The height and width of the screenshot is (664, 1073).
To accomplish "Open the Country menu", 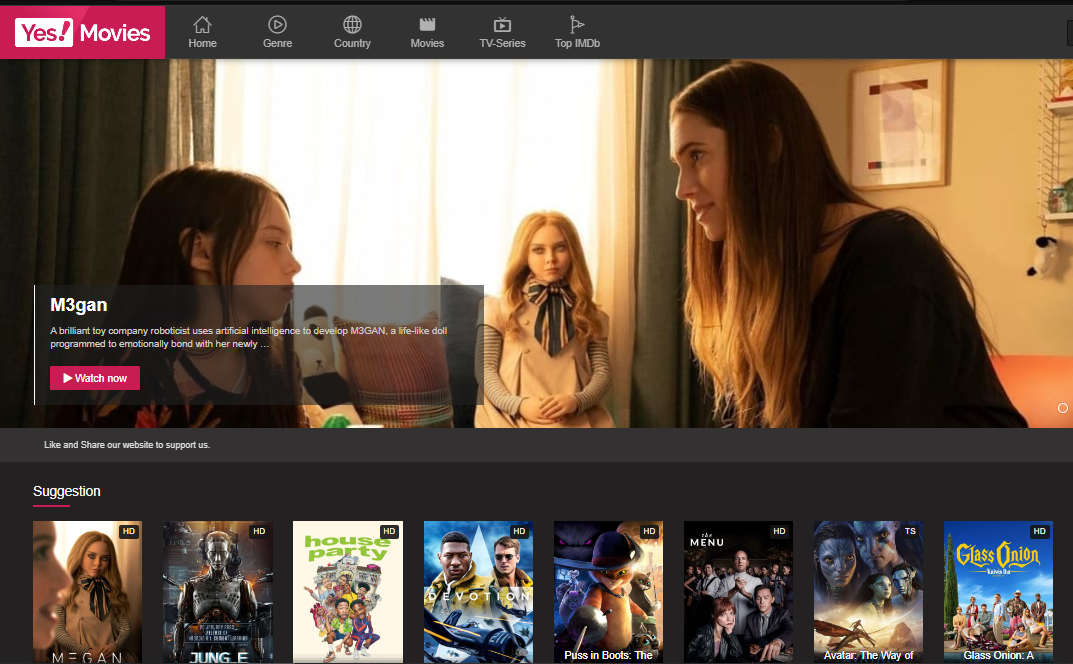I will coord(352,33).
